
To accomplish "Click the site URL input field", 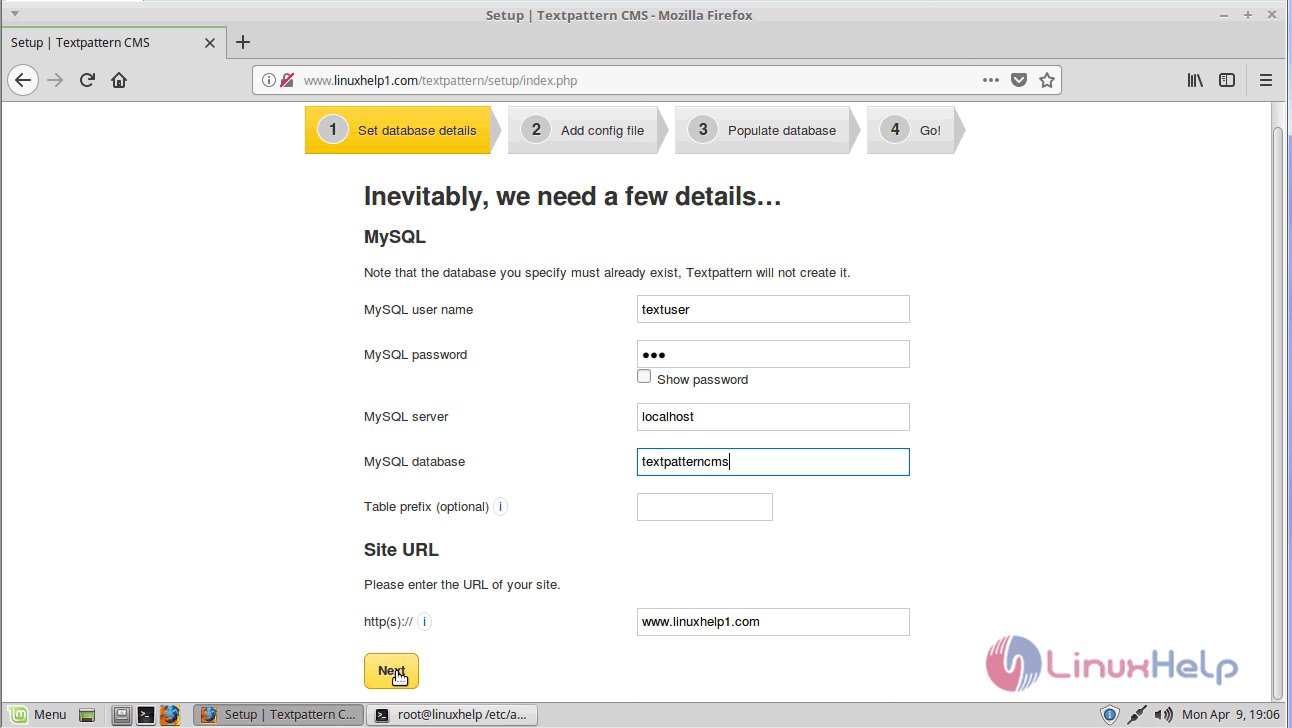I will [773, 622].
